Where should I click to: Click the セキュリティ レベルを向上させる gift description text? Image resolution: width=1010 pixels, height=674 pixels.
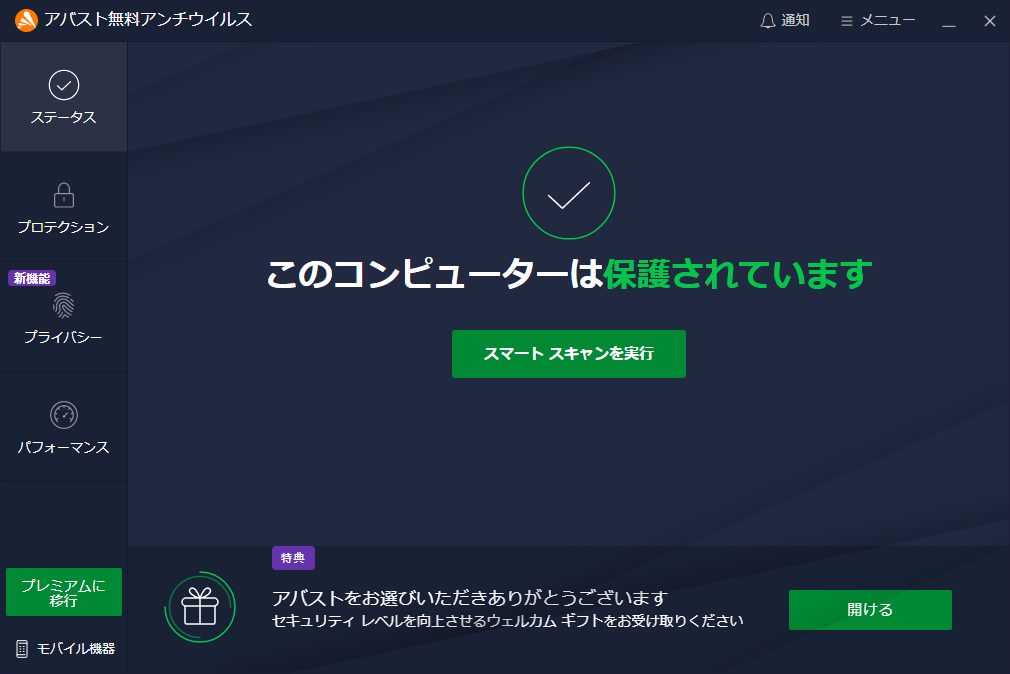coord(508,621)
